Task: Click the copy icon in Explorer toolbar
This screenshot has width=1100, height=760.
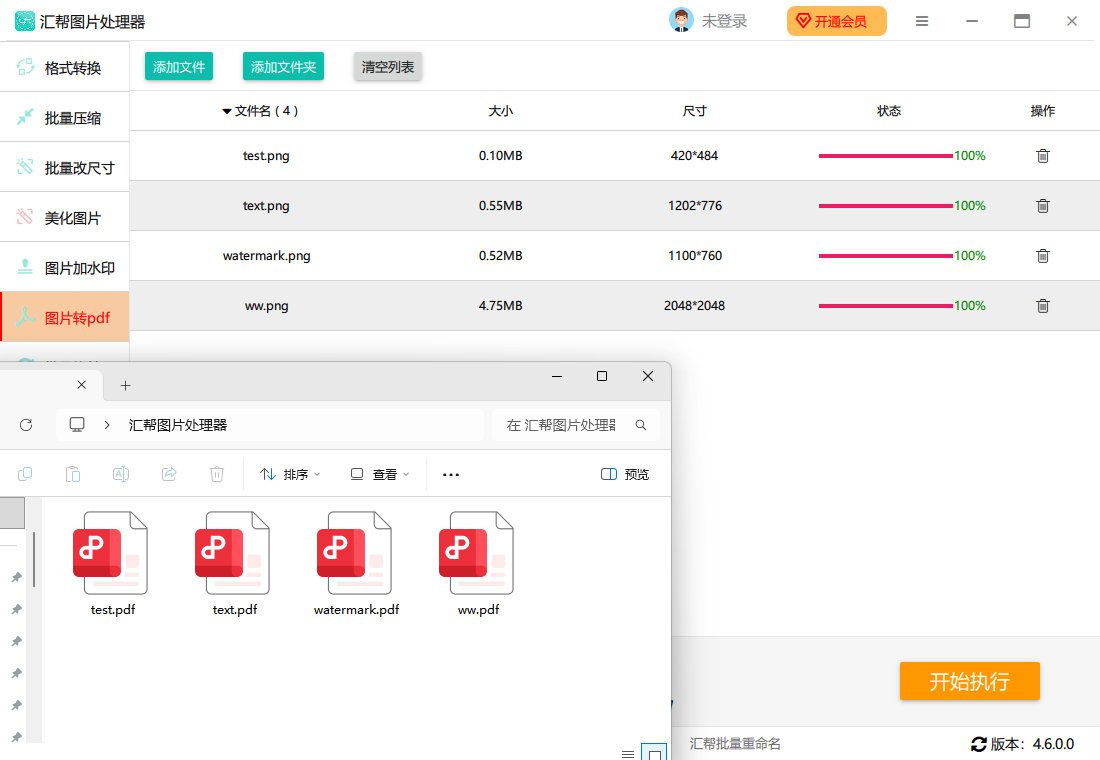Action: [x=25, y=474]
